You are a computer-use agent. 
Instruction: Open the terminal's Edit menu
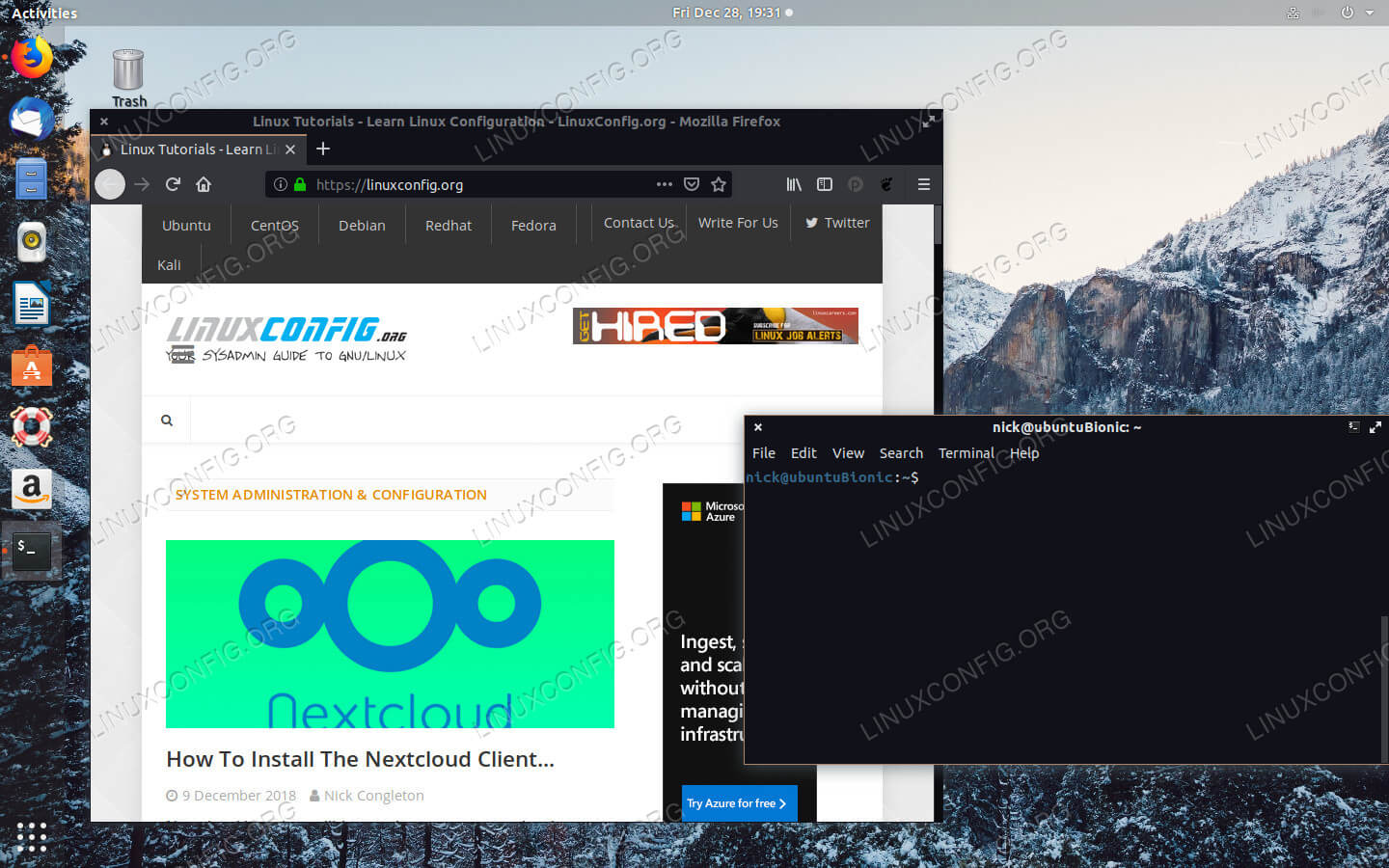803,453
